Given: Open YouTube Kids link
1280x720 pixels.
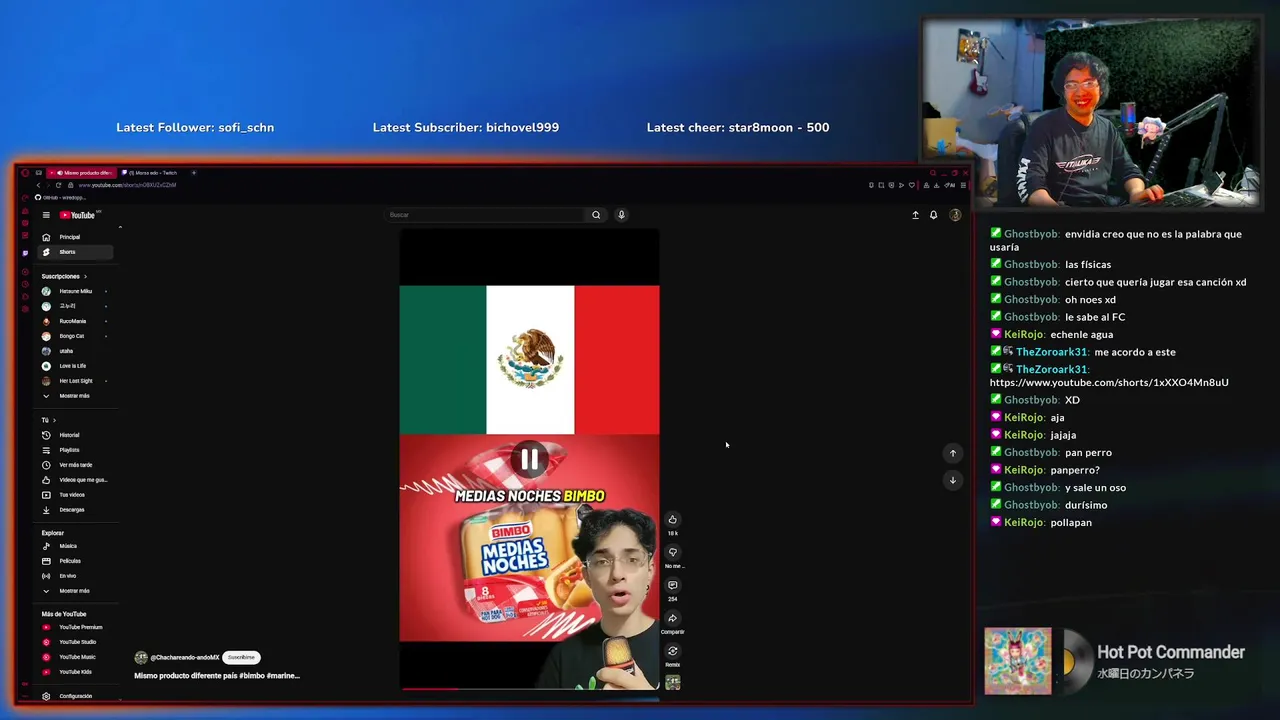Looking at the screenshot, I should tap(75, 672).
